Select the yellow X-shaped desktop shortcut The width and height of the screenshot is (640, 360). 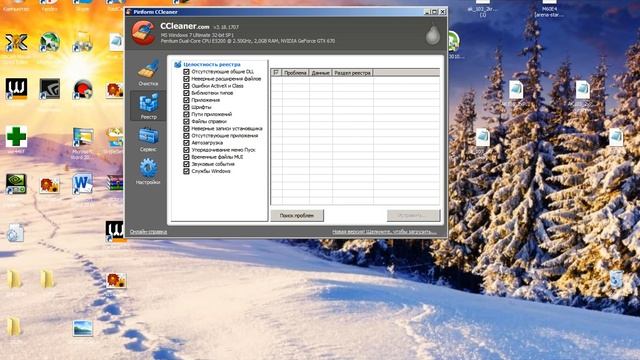(16, 42)
